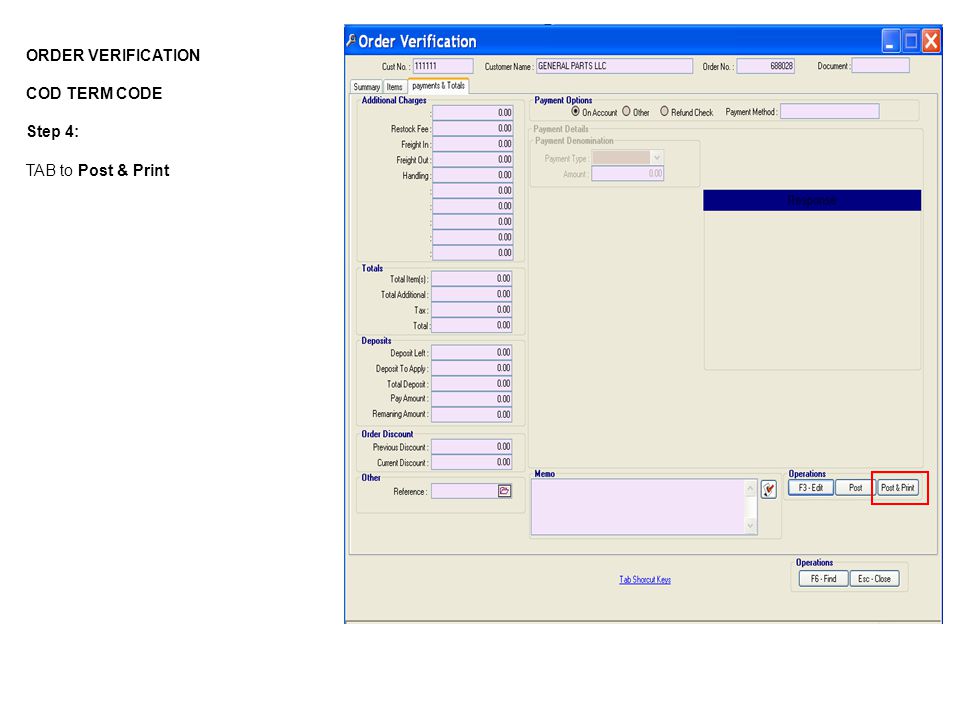Click the F3 - Edit button
This screenshot has width=960, height=720.
pyautogui.click(x=811, y=488)
